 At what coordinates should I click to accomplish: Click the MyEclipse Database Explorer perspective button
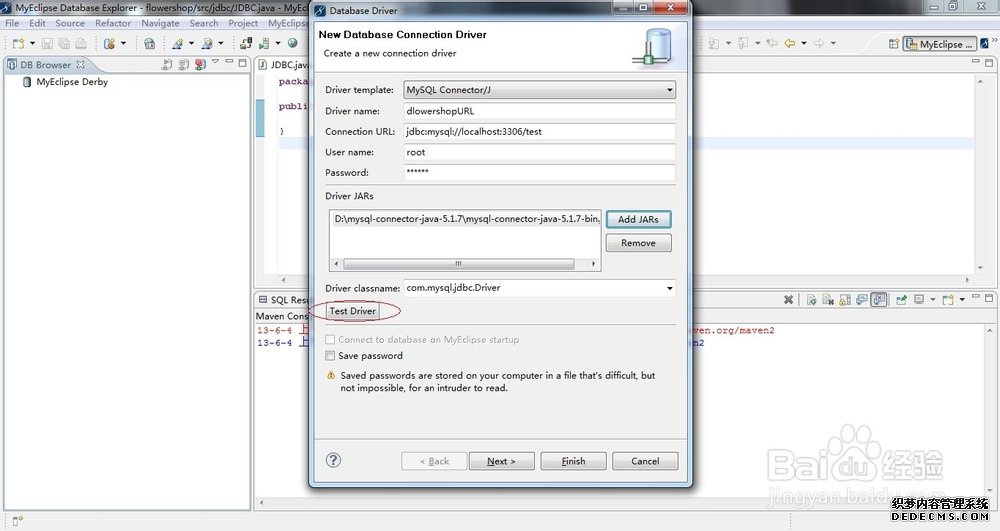tap(940, 44)
